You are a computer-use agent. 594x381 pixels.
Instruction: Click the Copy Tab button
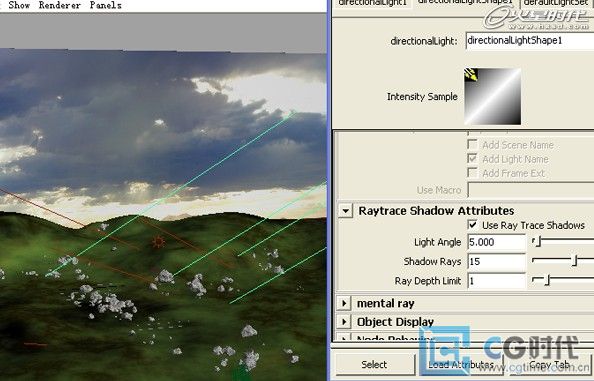549,364
